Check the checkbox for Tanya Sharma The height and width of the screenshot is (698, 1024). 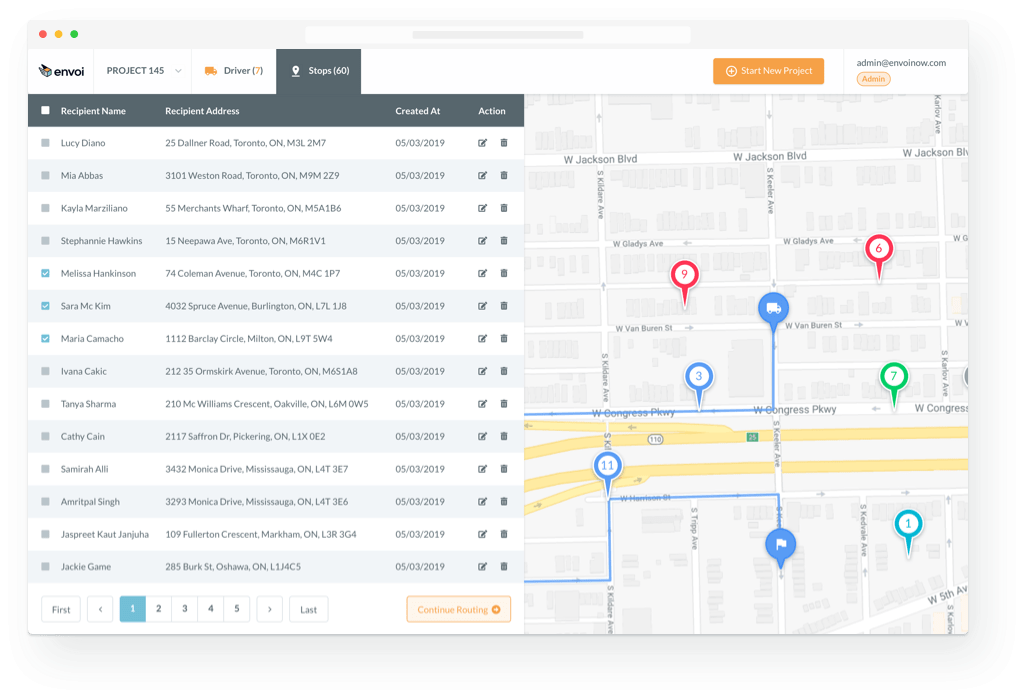(44, 404)
